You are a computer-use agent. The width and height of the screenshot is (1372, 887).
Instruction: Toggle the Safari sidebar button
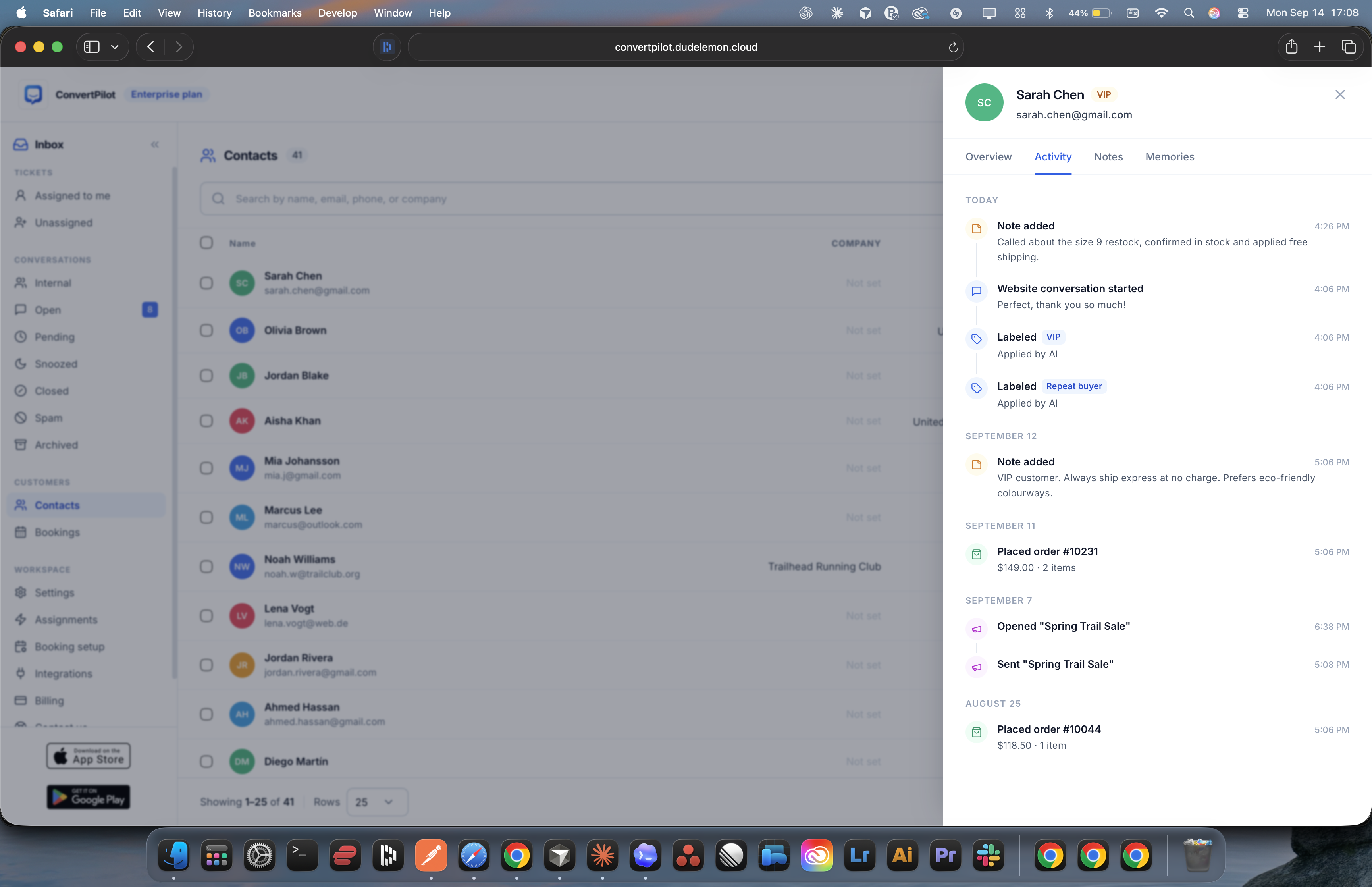point(92,47)
